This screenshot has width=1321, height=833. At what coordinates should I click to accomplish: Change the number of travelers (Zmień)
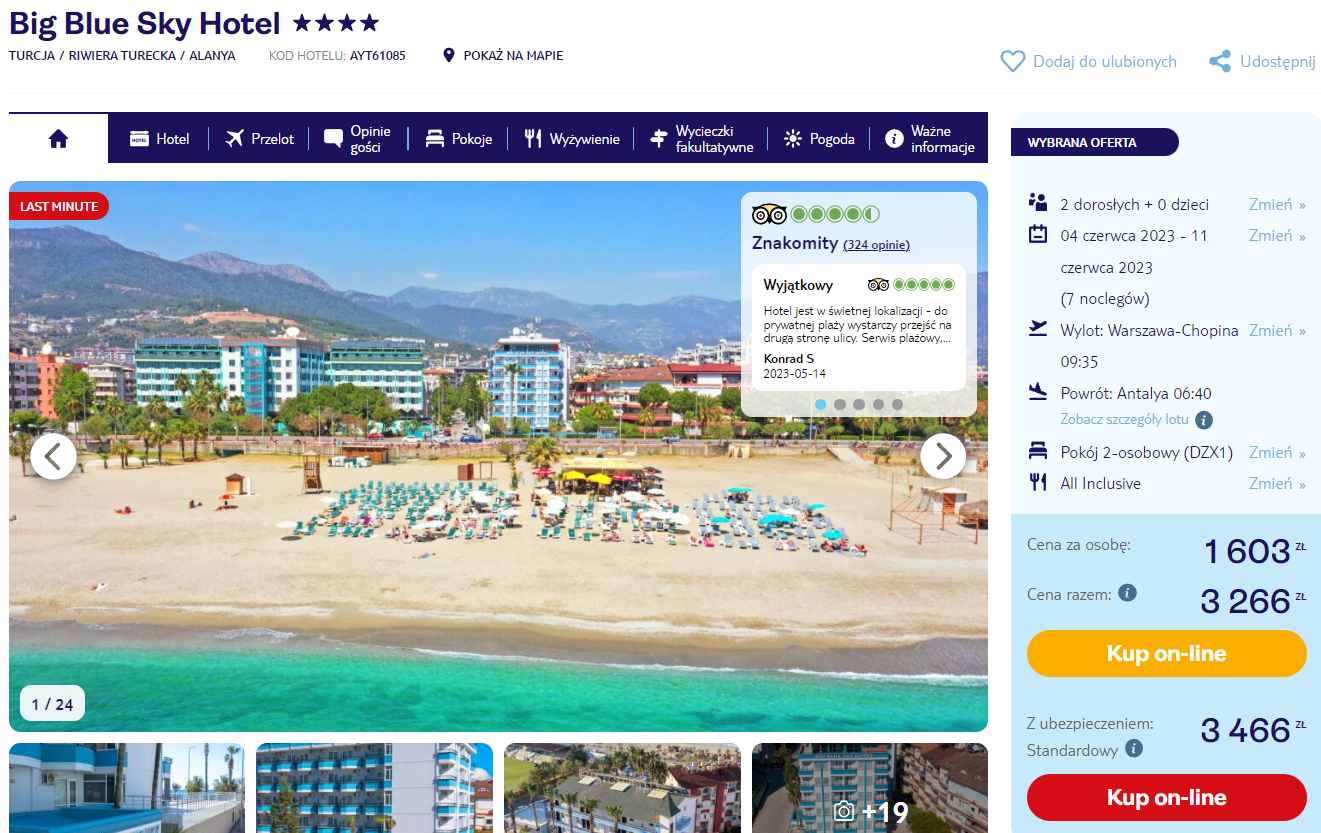[1277, 204]
